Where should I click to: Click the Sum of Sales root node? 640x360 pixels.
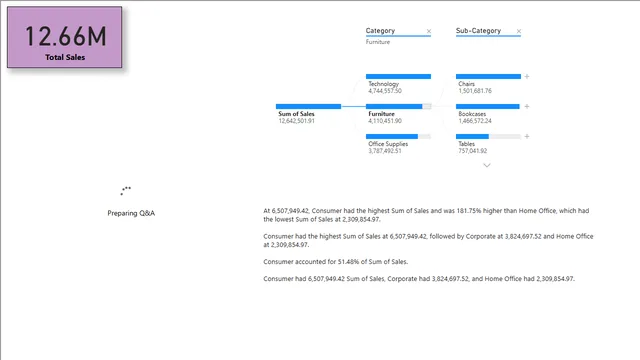tap(308, 113)
